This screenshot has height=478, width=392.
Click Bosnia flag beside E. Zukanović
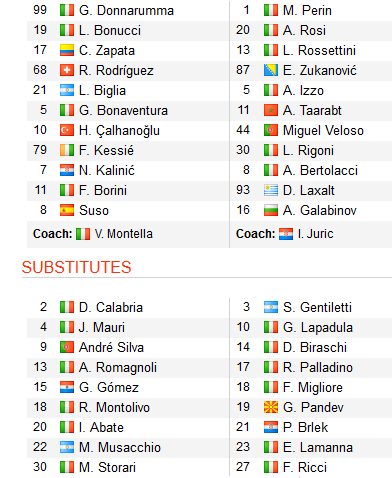pos(271,70)
